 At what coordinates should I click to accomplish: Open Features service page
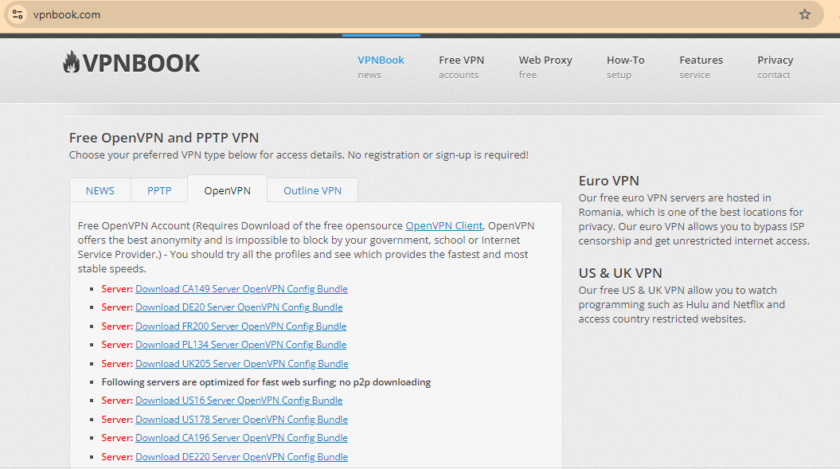[x=701, y=66]
